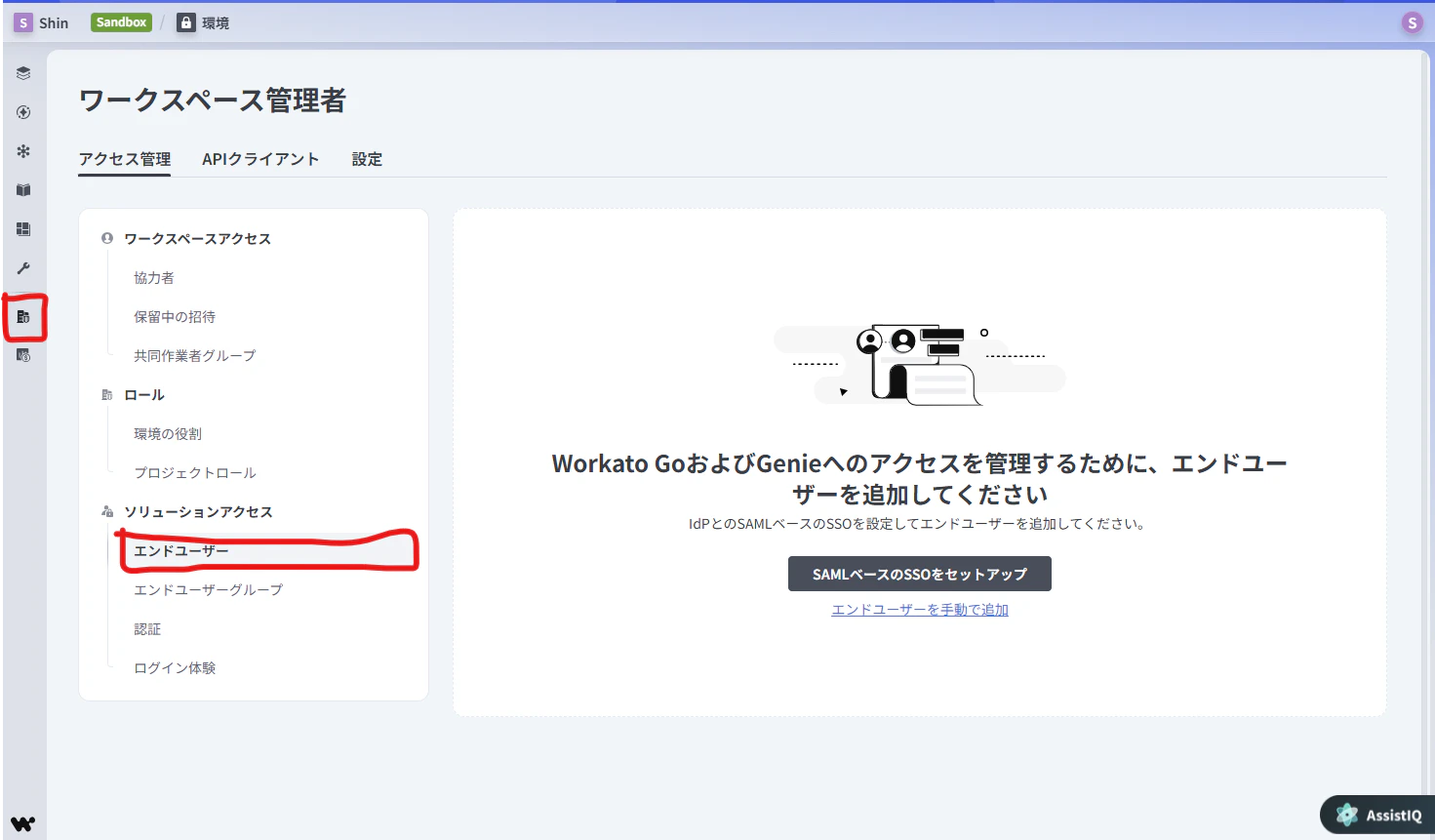Click the lock icon beside 環境
Image resolution: width=1435 pixels, height=840 pixels.
click(x=186, y=22)
